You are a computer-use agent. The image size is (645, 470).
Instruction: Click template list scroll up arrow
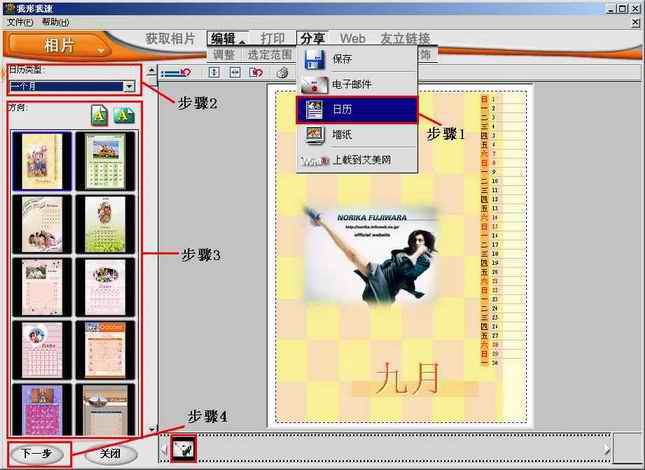[x=151, y=70]
